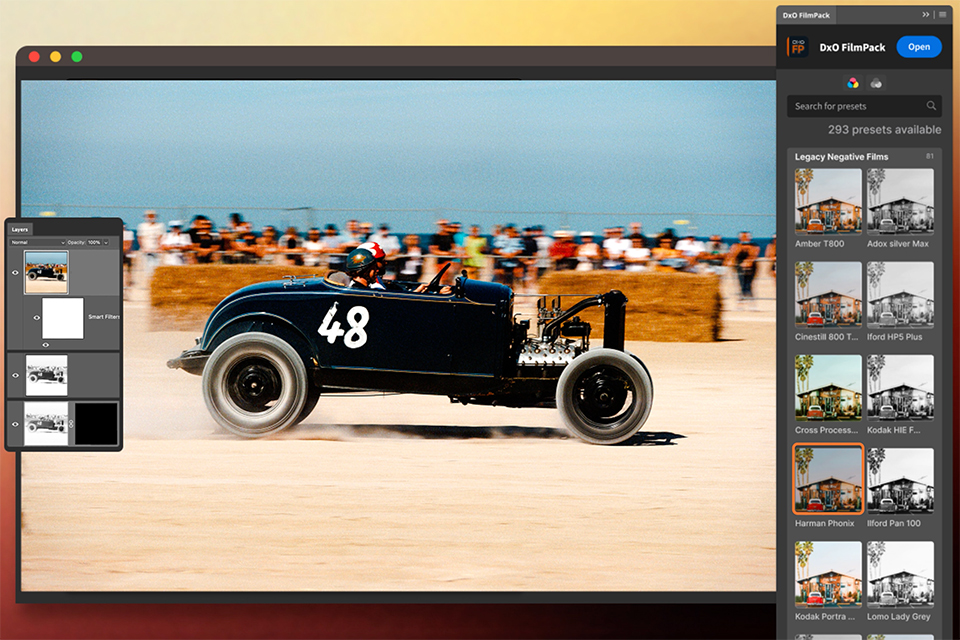
Task: Open the FilmPack panel hamburger menu
Action: pos(942,15)
